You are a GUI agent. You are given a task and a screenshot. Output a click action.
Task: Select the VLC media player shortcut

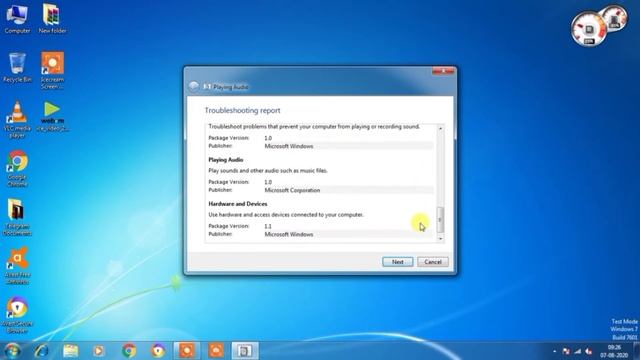tap(17, 119)
